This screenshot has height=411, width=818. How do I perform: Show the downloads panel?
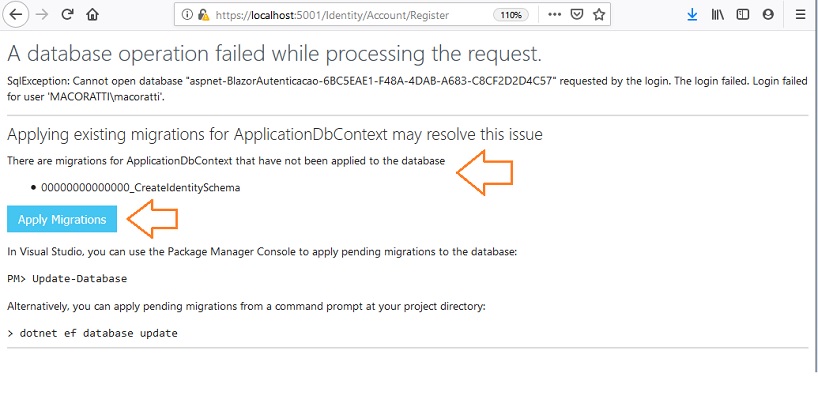(x=692, y=15)
